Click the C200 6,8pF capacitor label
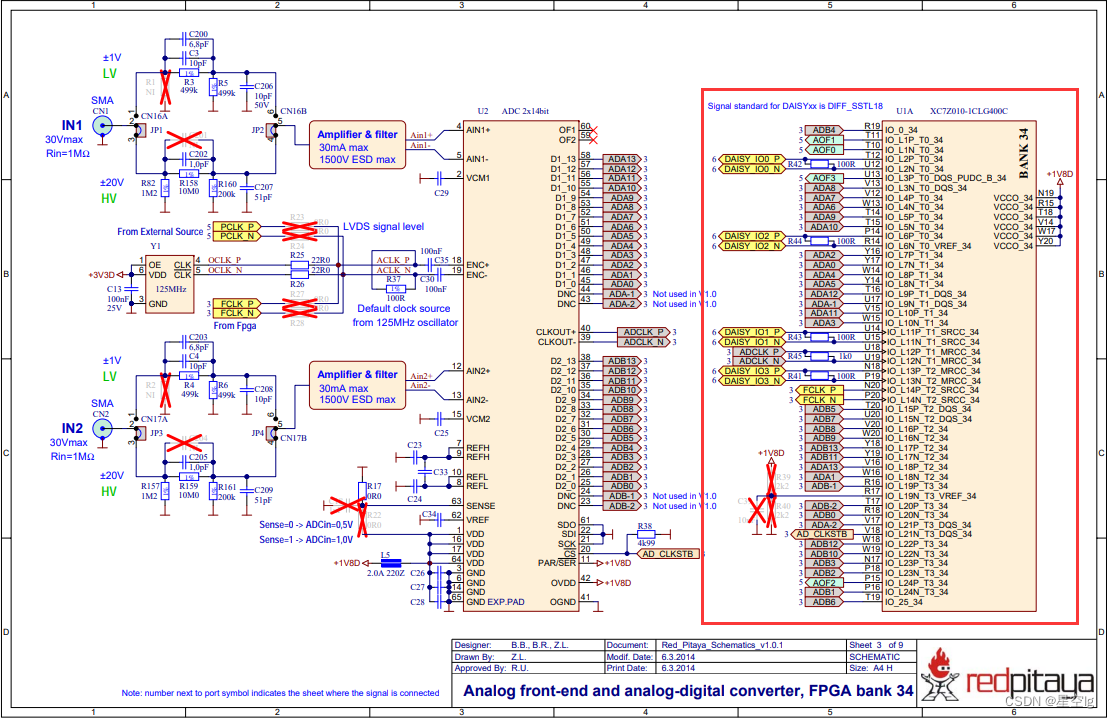1109x718 pixels. (x=198, y=39)
